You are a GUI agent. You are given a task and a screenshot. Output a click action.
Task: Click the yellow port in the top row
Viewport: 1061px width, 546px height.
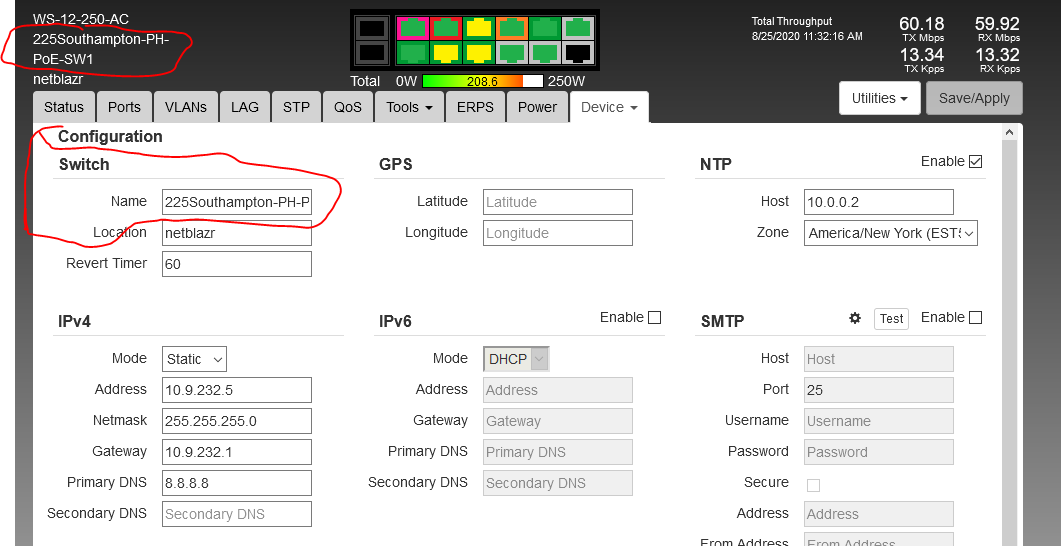(x=477, y=28)
